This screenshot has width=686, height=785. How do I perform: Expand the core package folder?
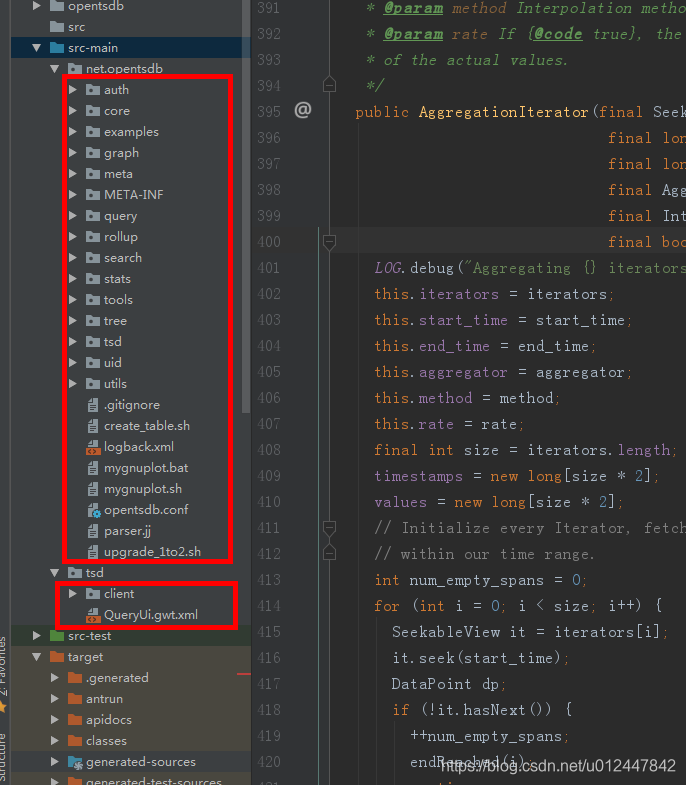(x=73, y=111)
